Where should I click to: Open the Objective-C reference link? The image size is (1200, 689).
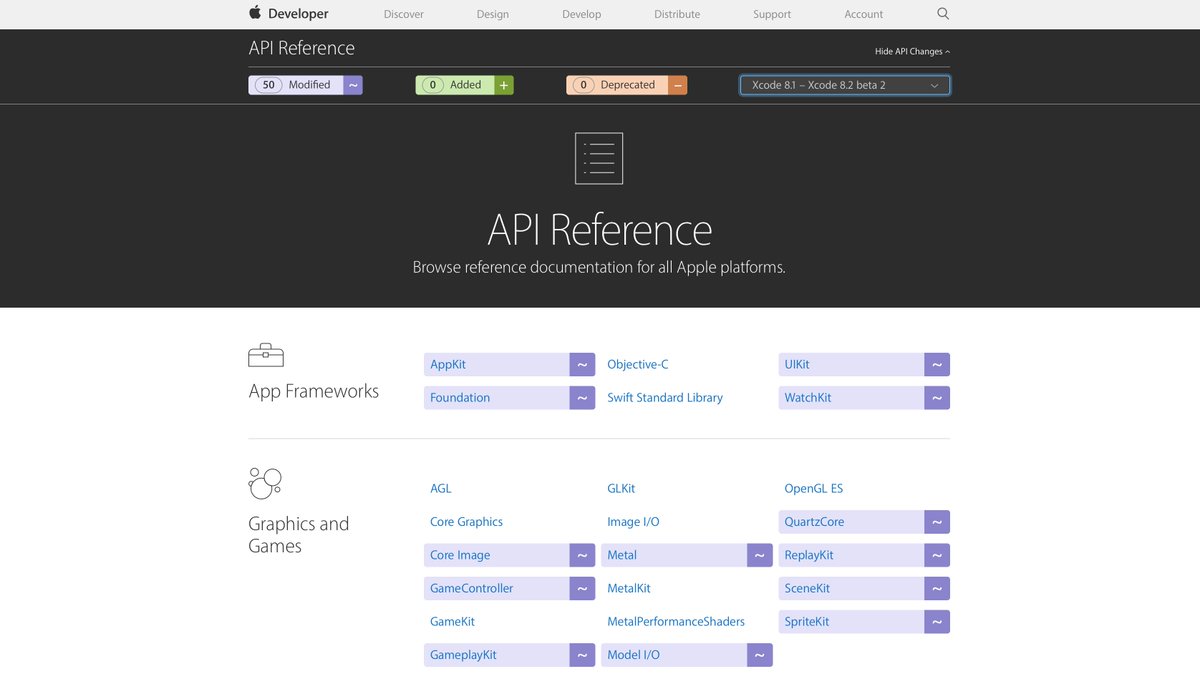coord(638,365)
